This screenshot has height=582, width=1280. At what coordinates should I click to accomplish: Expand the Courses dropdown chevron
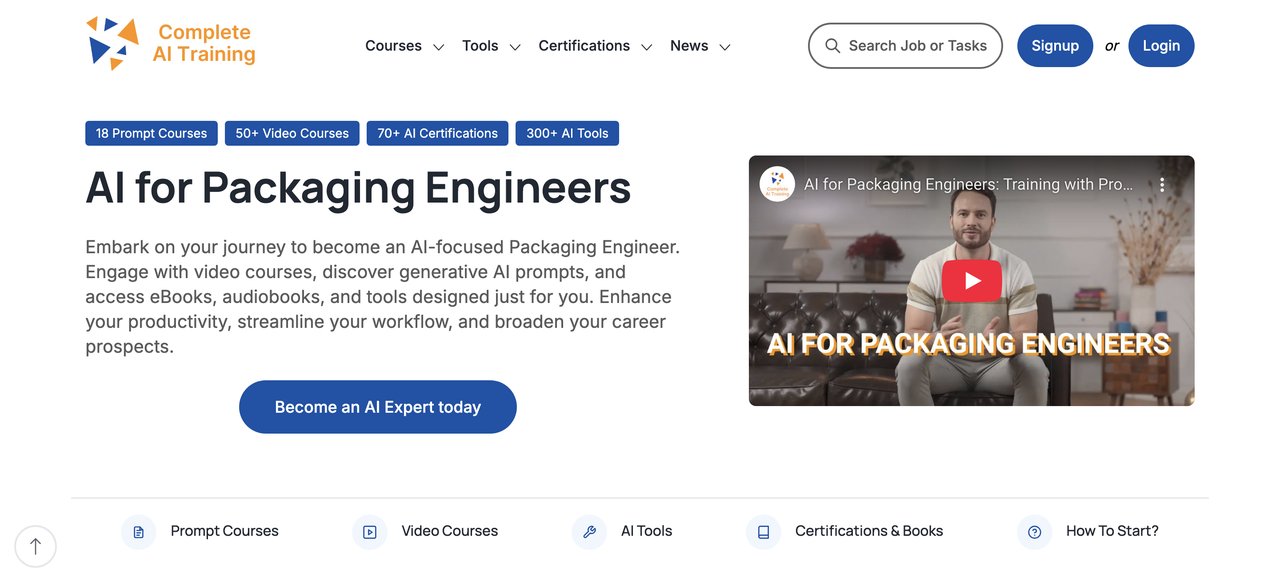coord(438,47)
